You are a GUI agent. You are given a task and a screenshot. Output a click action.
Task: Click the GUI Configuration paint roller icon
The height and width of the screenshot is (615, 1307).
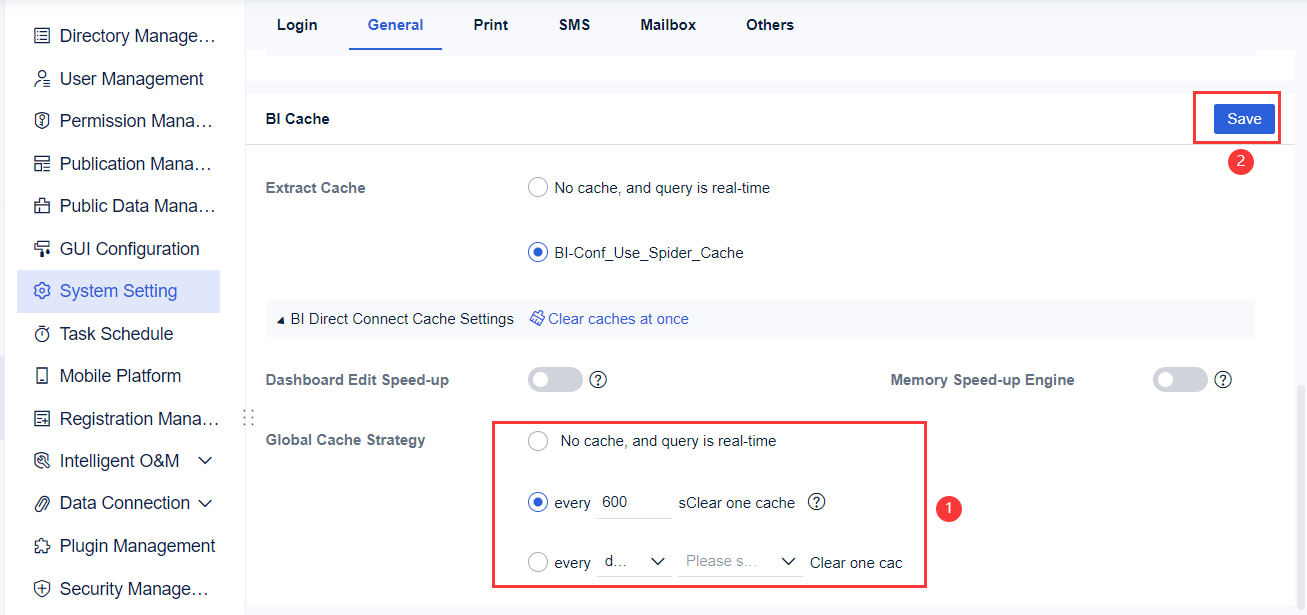[x=42, y=249]
